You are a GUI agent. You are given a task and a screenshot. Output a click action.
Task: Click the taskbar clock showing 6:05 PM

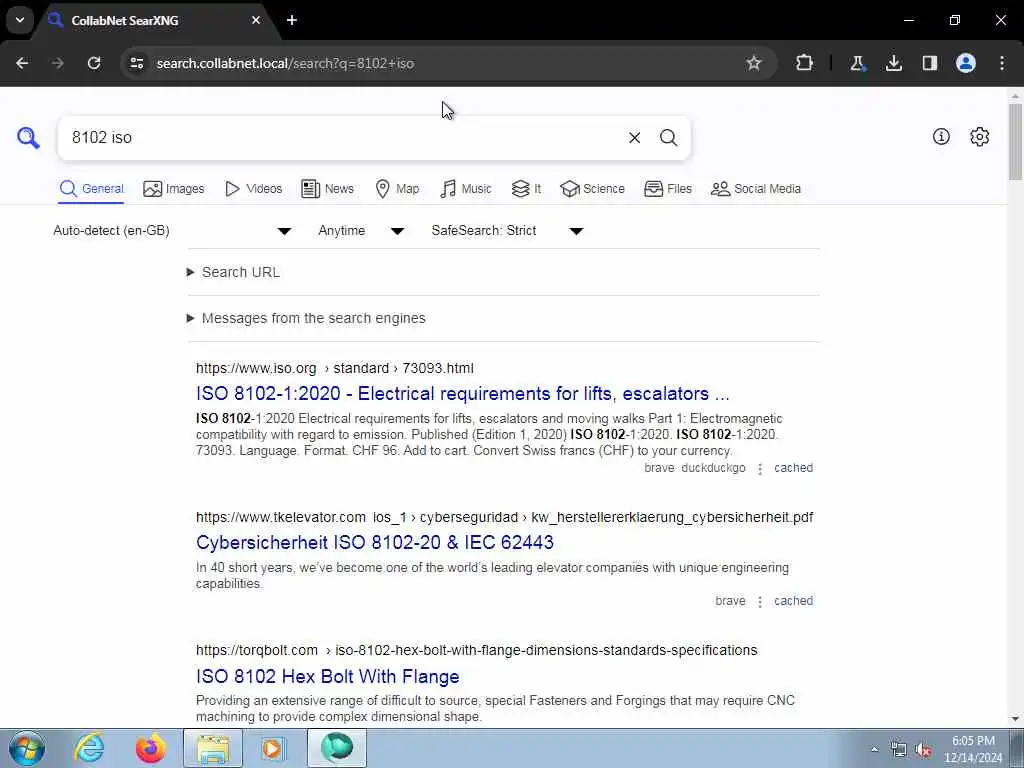tap(973, 749)
